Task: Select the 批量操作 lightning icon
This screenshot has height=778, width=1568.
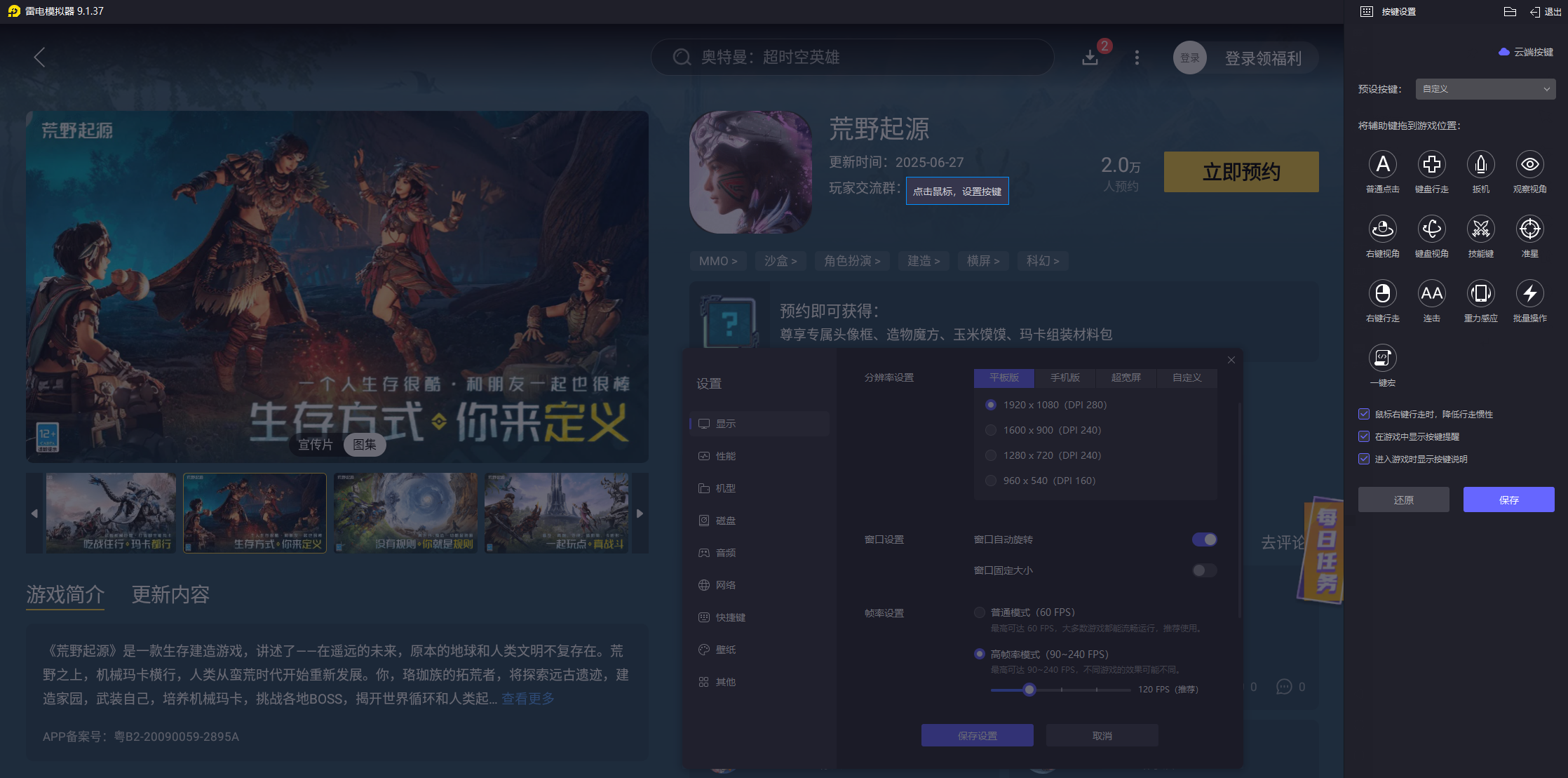Action: pos(1529,293)
